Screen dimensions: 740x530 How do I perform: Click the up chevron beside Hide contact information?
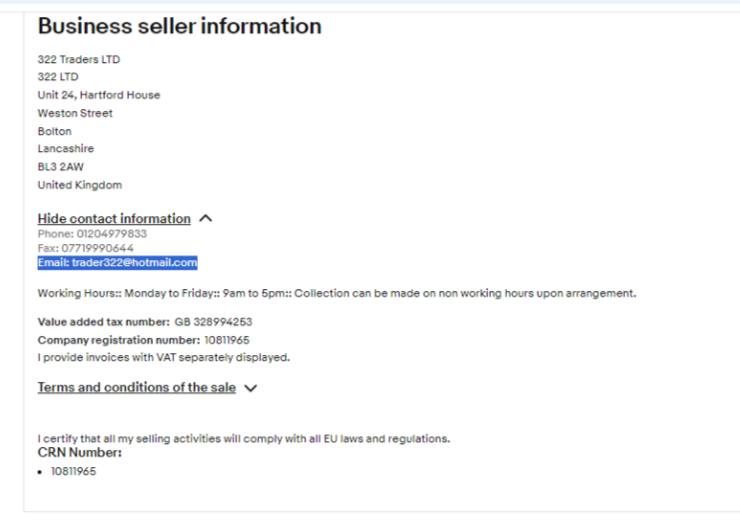coord(205,218)
